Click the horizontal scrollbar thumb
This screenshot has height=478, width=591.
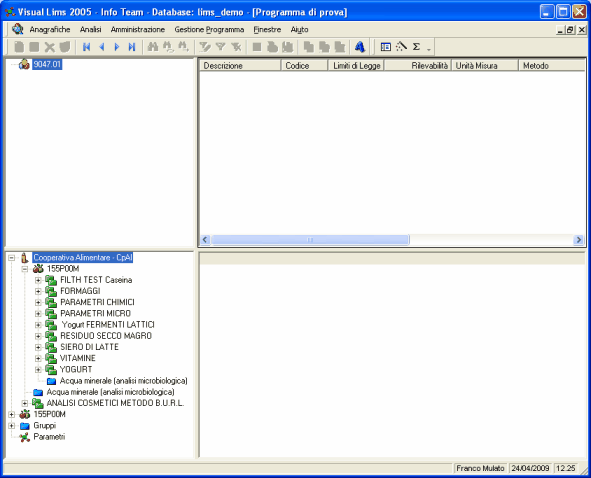(310, 240)
